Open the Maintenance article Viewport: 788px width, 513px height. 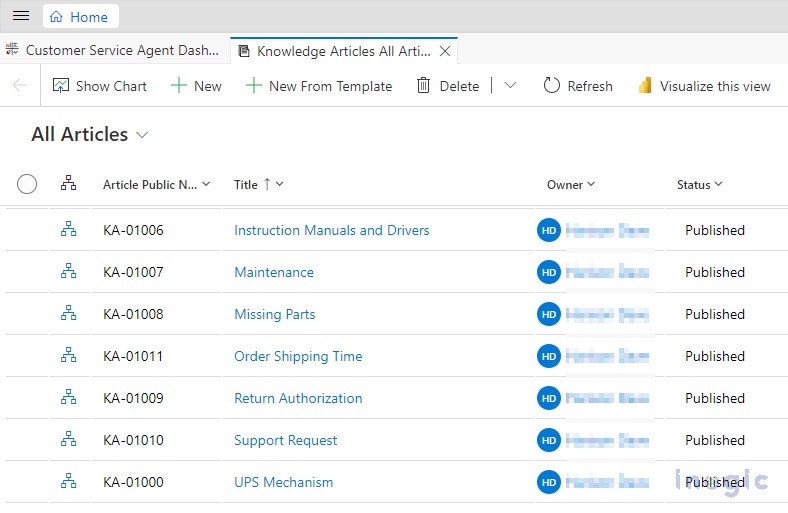[x=274, y=272]
